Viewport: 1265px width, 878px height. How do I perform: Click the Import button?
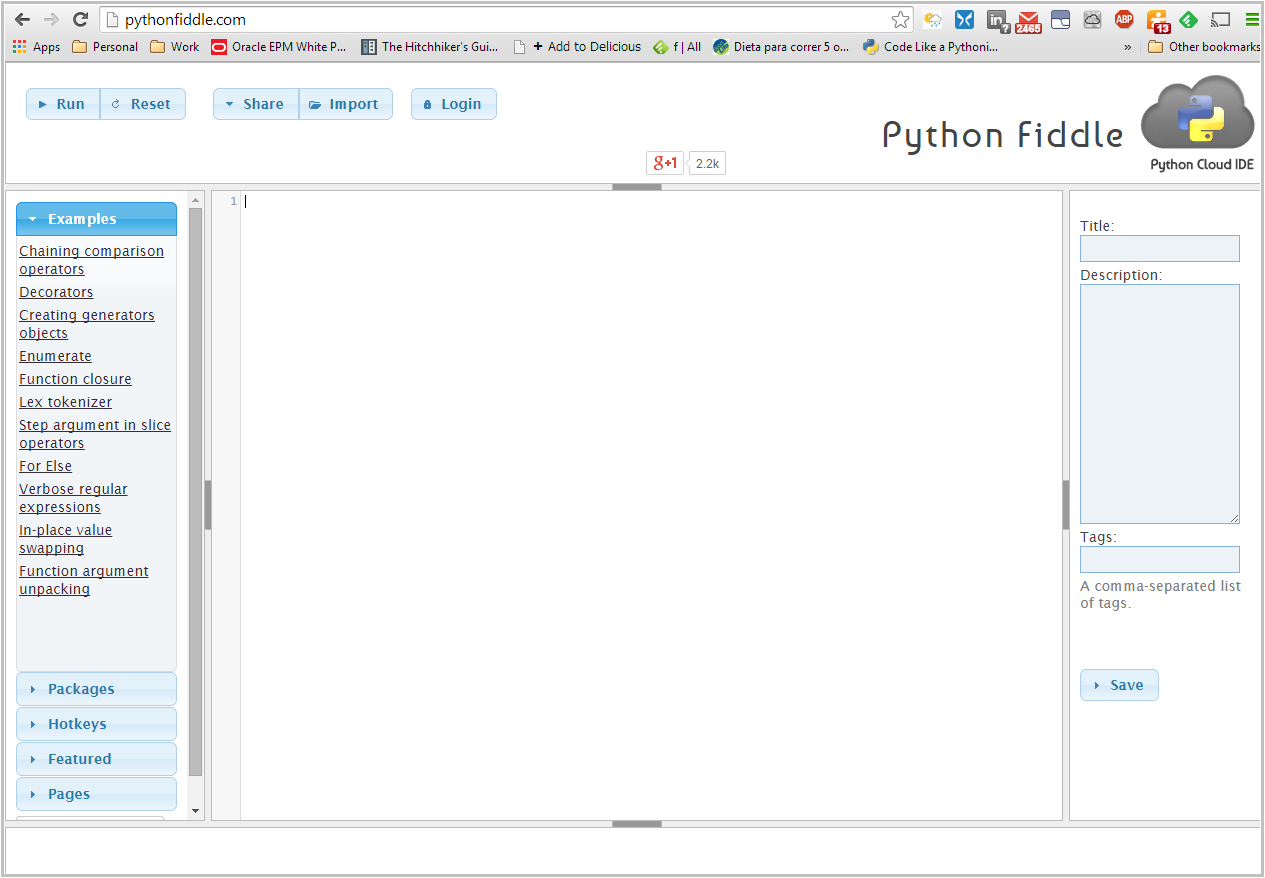346,104
